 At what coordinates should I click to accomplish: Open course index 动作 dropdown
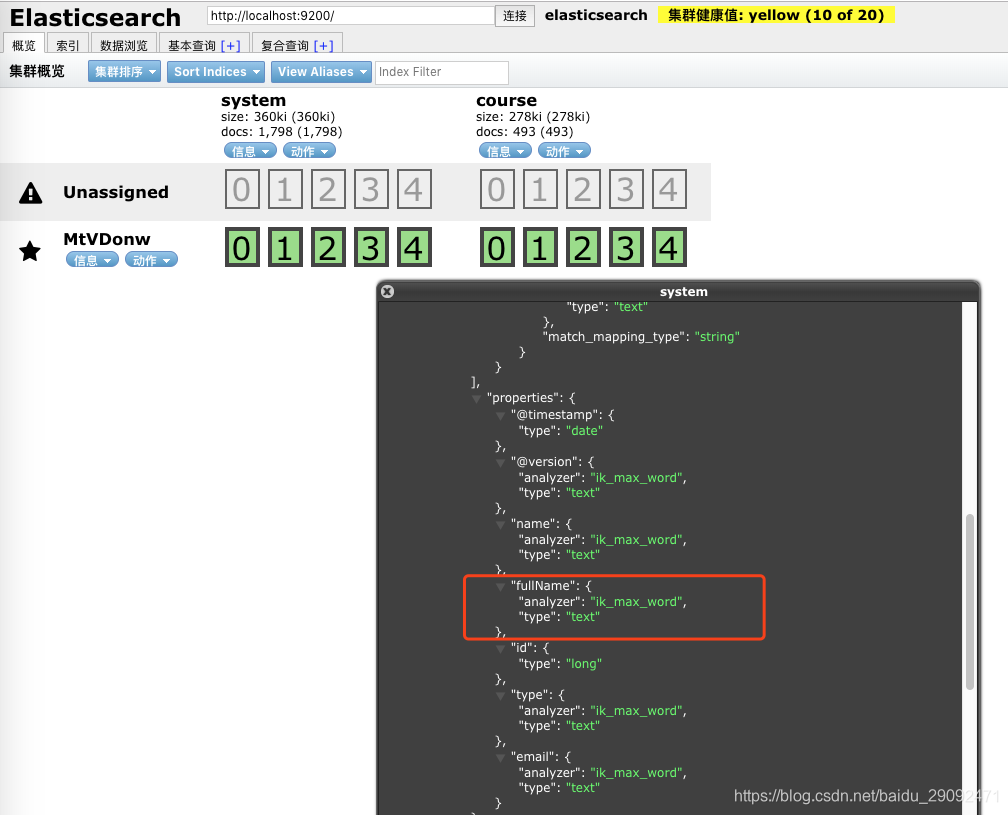pyautogui.click(x=564, y=151)
